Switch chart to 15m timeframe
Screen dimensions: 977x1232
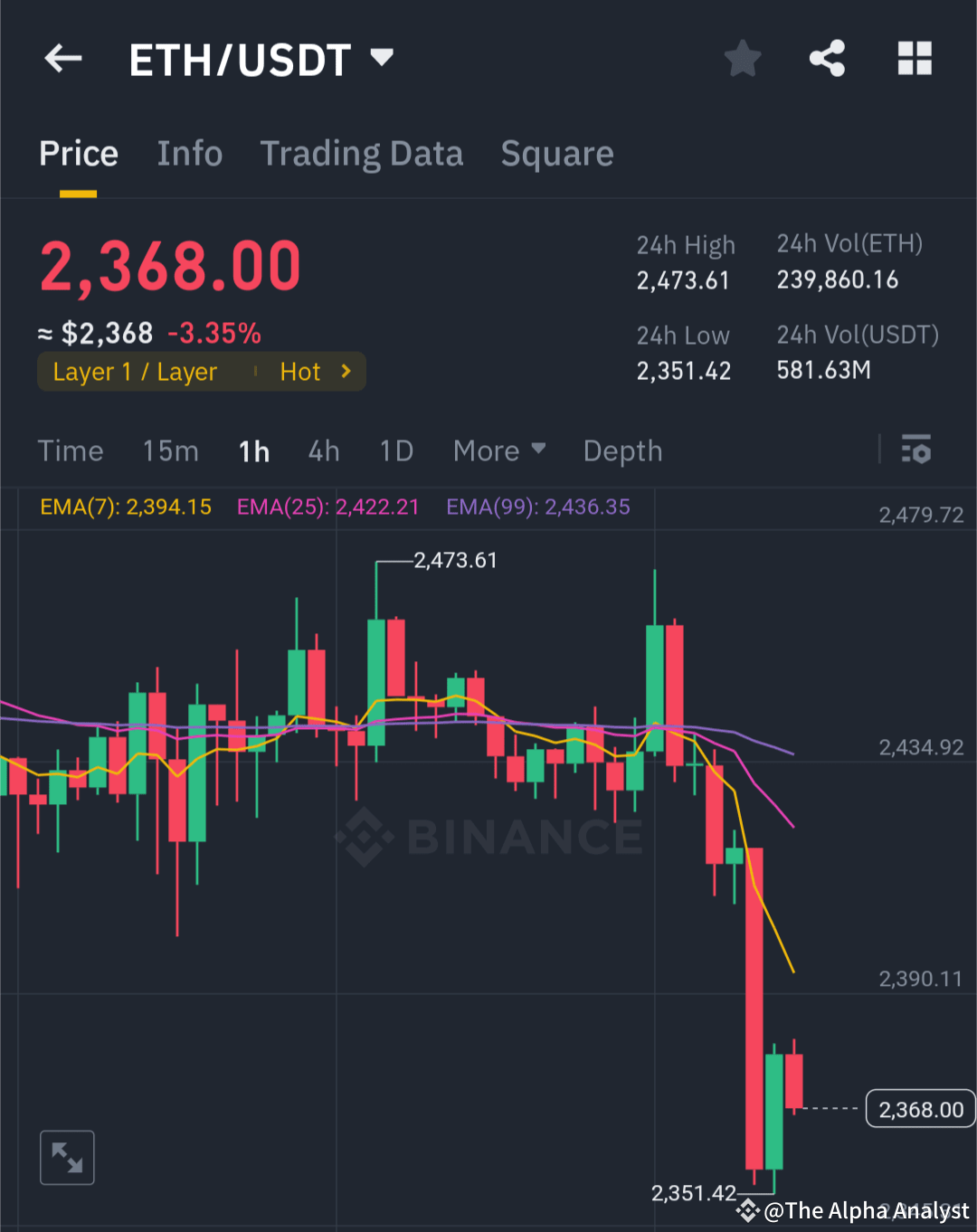pyautogui.click(x=170, y=450)
